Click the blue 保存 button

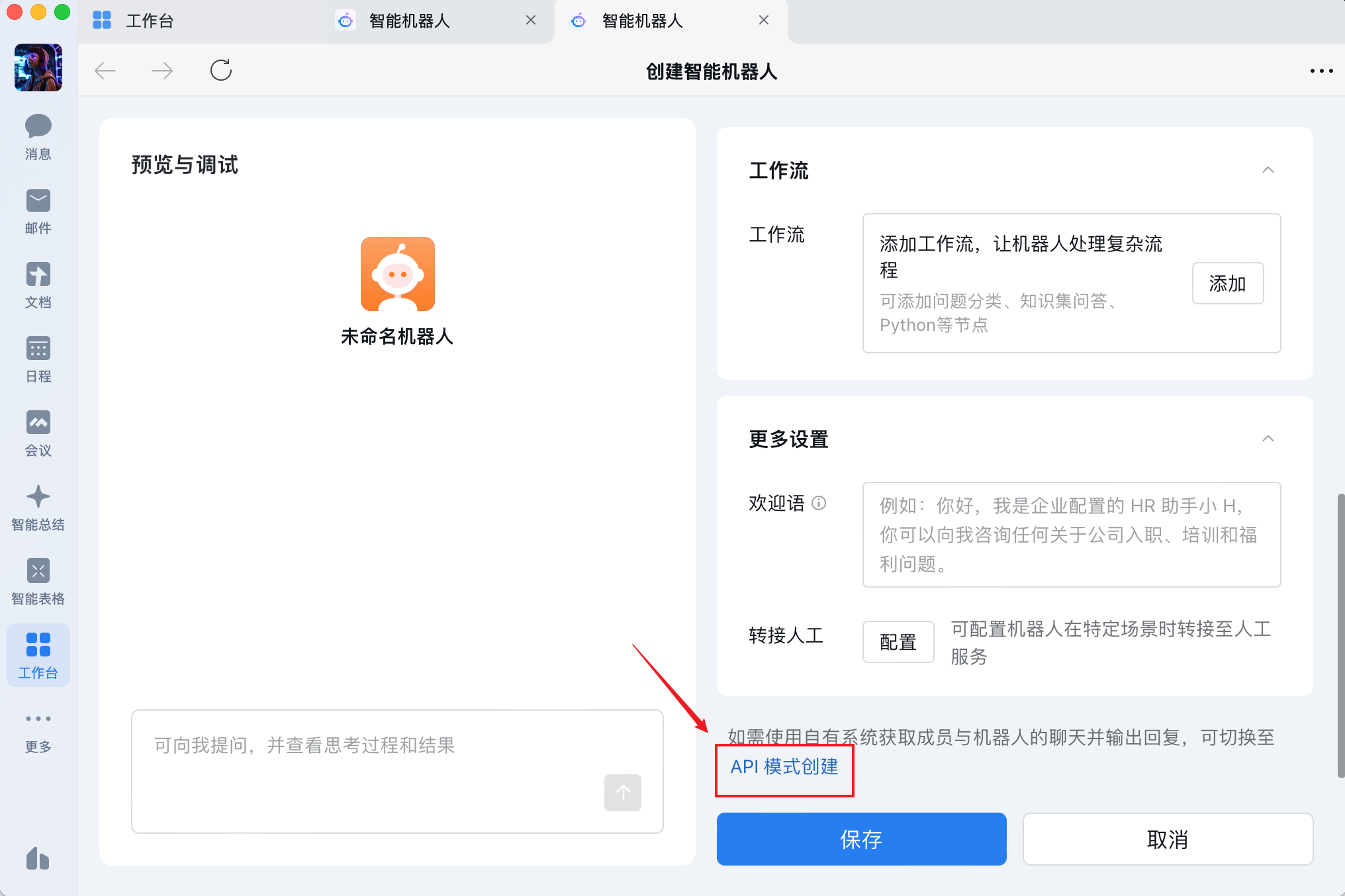(x=861, y=839)
